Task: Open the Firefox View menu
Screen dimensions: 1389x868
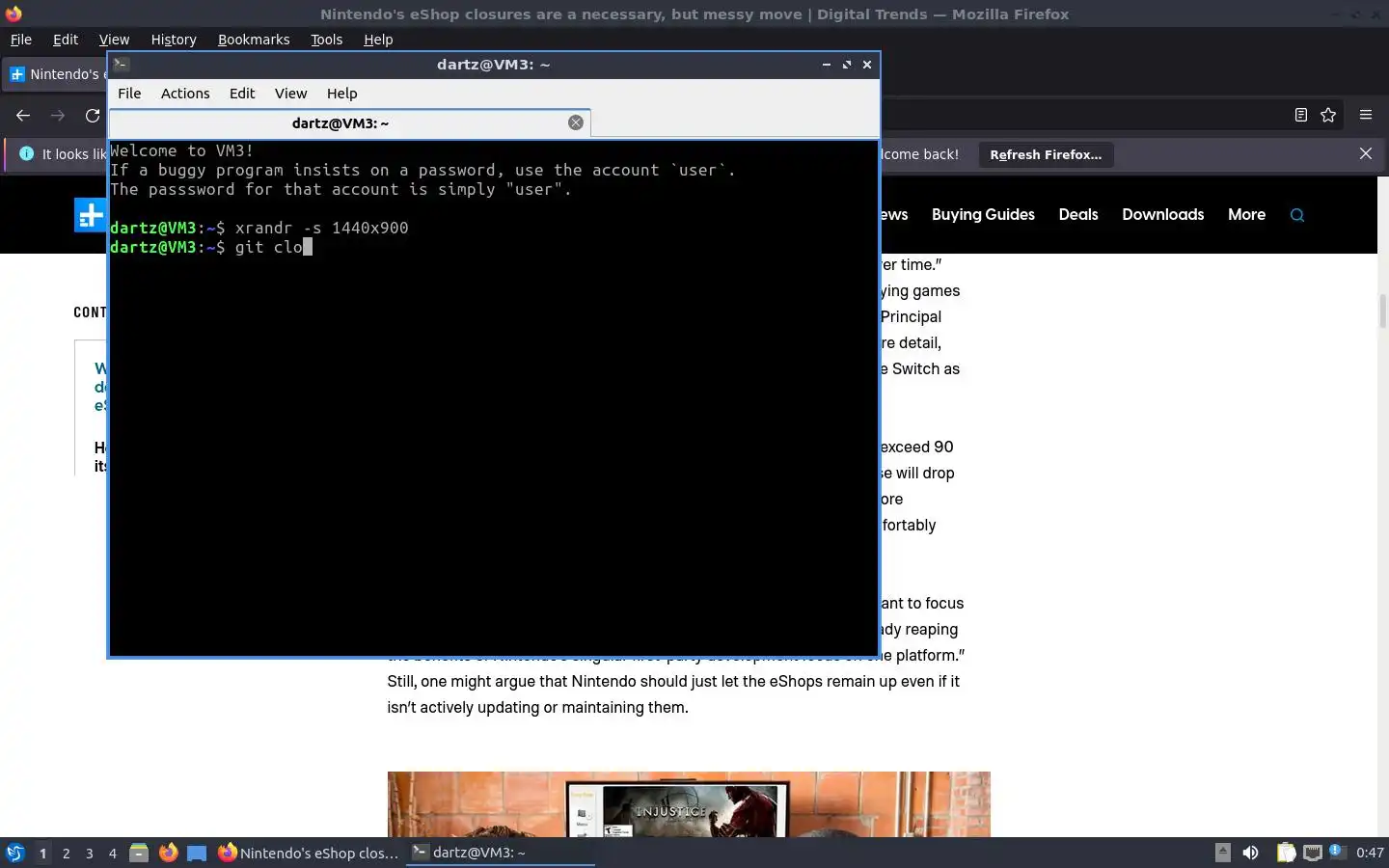Action: click(x=114, y=40)
